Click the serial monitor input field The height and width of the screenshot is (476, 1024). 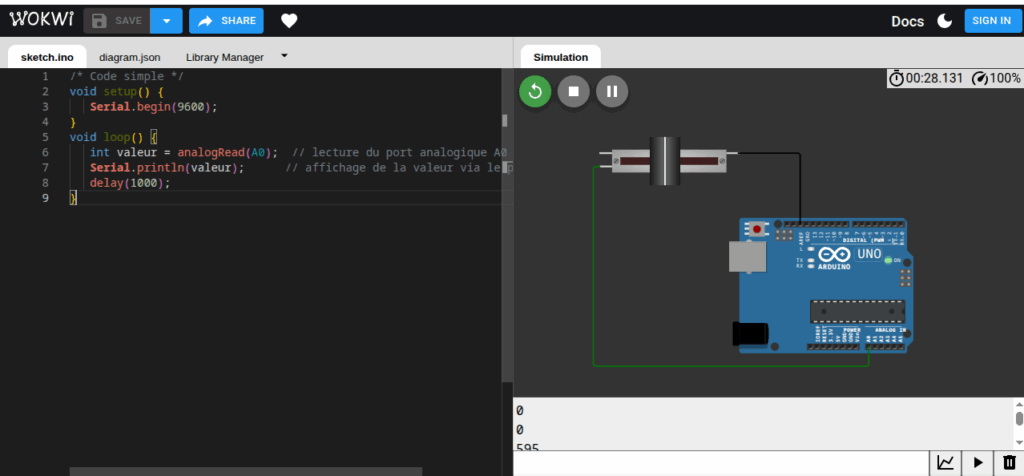pos(720,463)
